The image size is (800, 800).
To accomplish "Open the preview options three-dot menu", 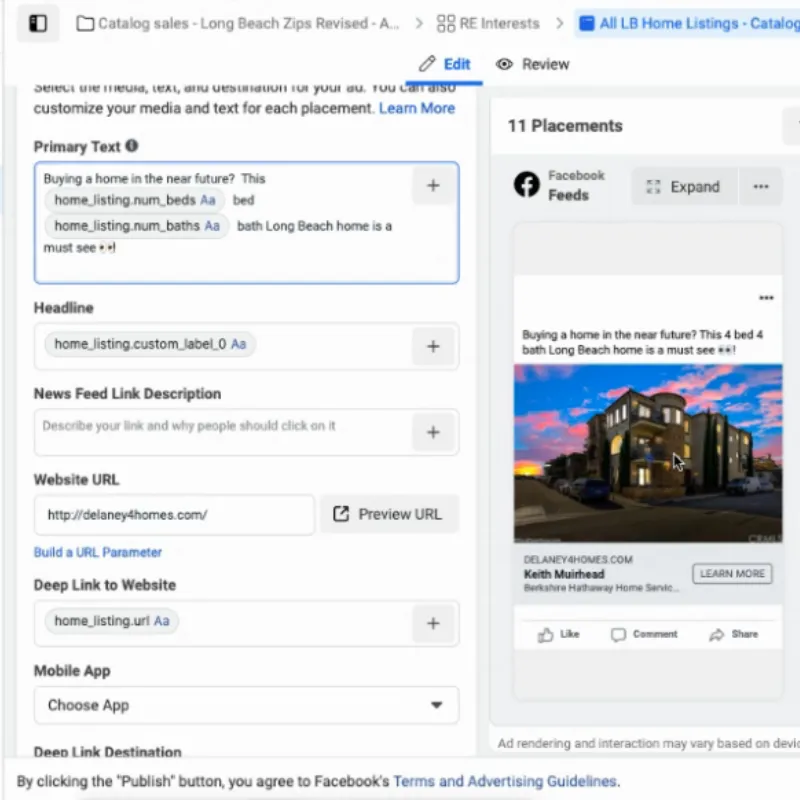I will point(761,187).
